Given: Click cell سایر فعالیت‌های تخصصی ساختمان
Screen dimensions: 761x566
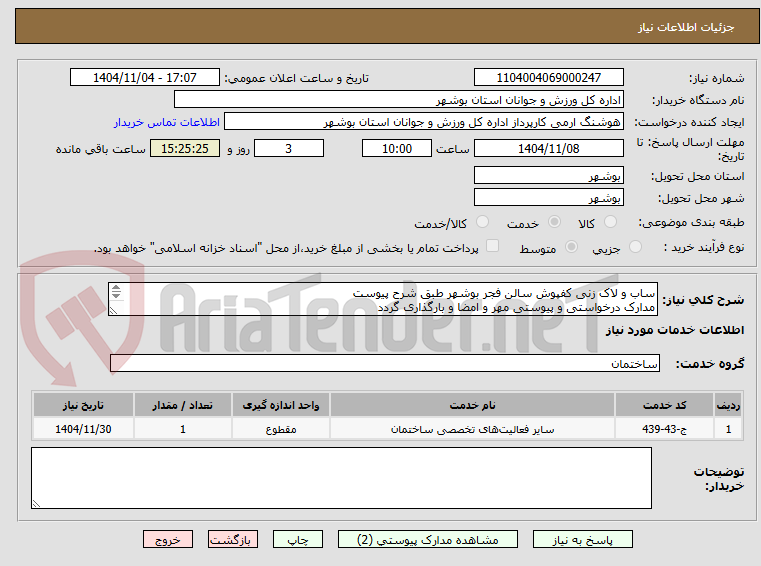Looking at the screenshot, I should tap(472, 429).
